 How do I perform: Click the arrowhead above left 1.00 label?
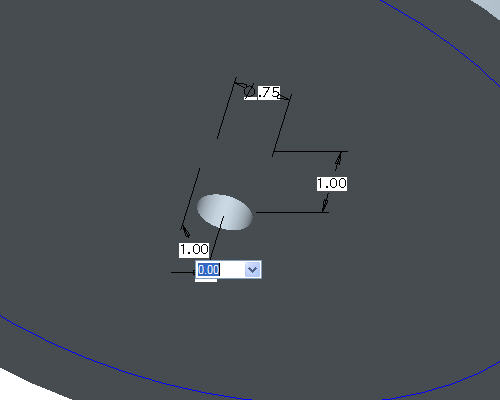(x=185, y=231)
